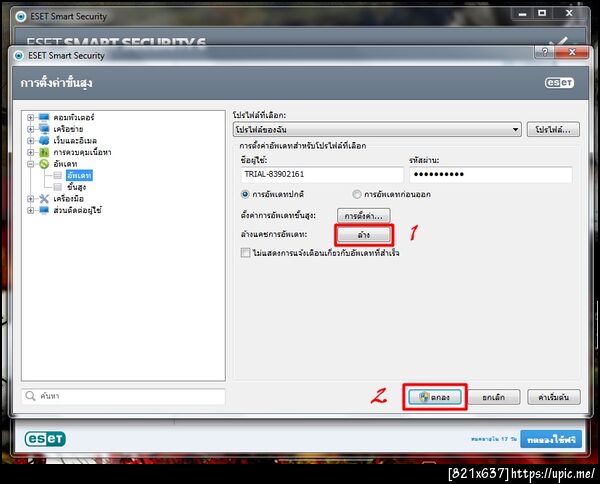
Task: Close the advanced setup dialog
Action: (572, 52)
